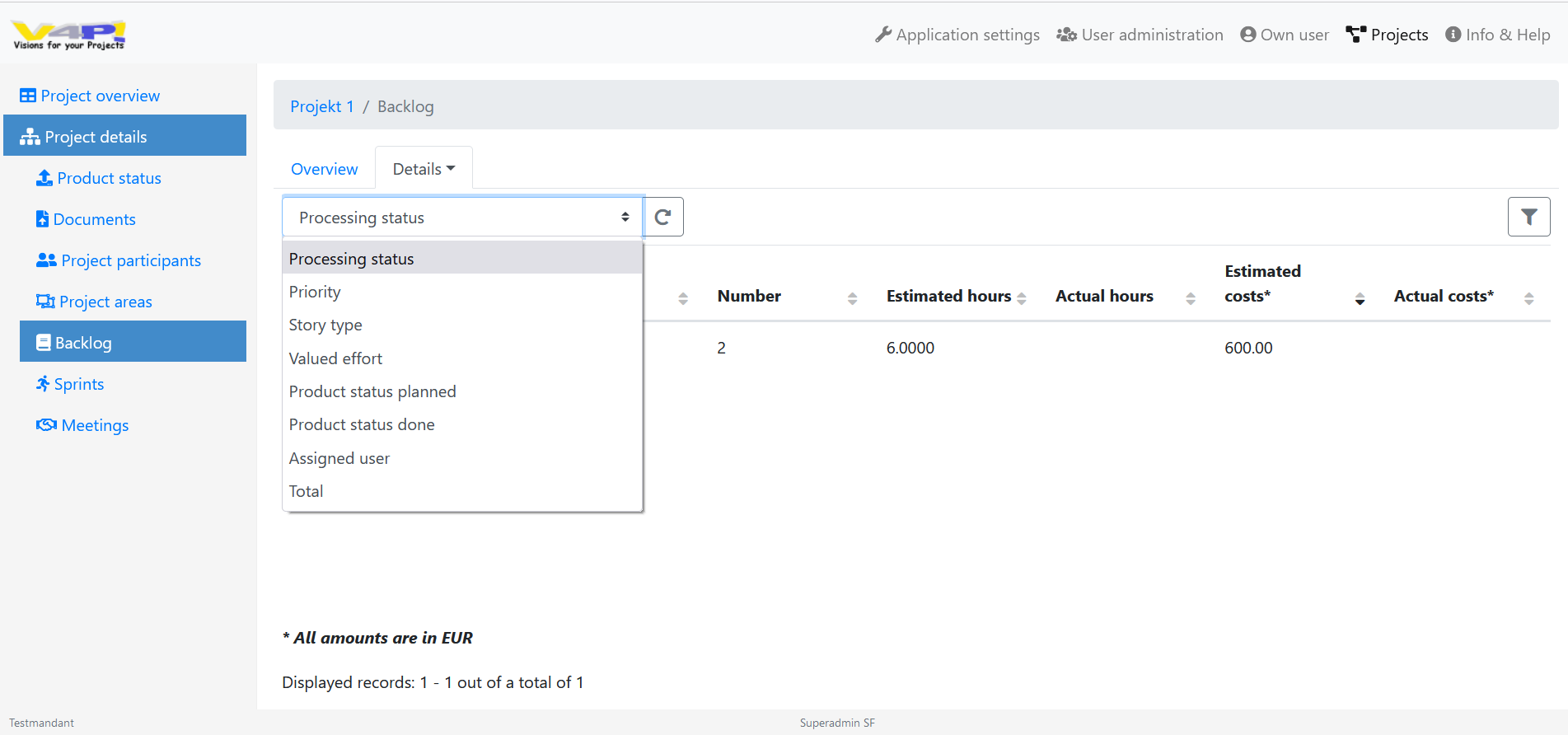Click the Product status upload icon

pyautogui.click(x=44, y=178)
